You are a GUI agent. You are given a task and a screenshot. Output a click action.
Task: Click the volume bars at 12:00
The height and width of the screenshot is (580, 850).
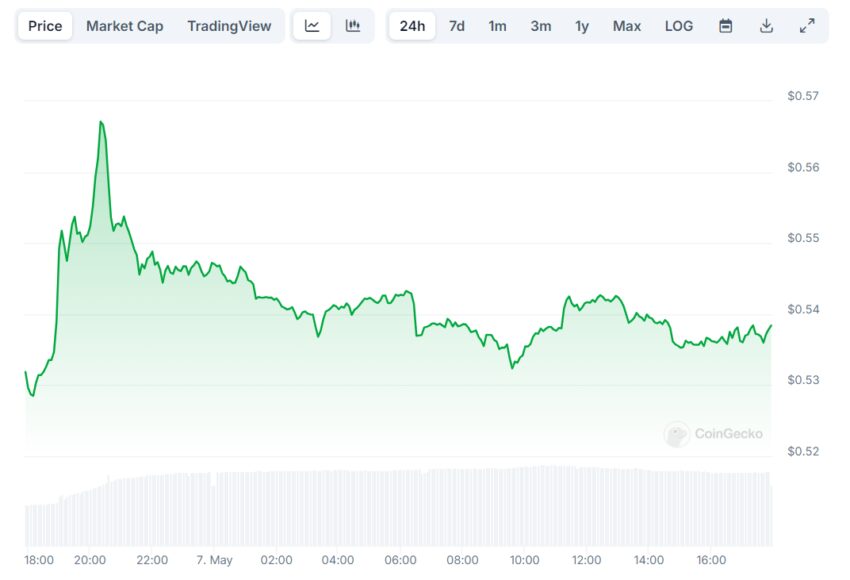[x=587, y=506]
